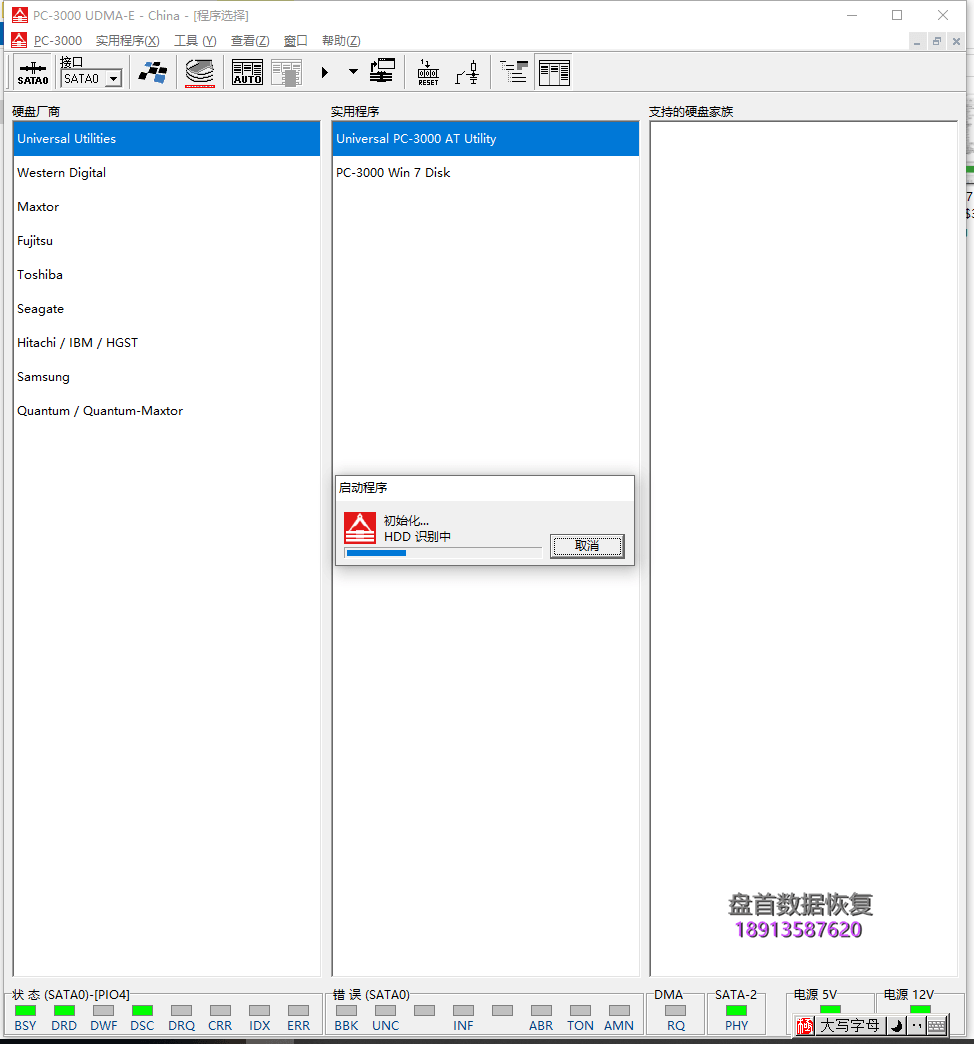The height and width of the screenshot is (1044, 974).
Task: Open the 帮助(Z) menu
Action: coord(341,41)
